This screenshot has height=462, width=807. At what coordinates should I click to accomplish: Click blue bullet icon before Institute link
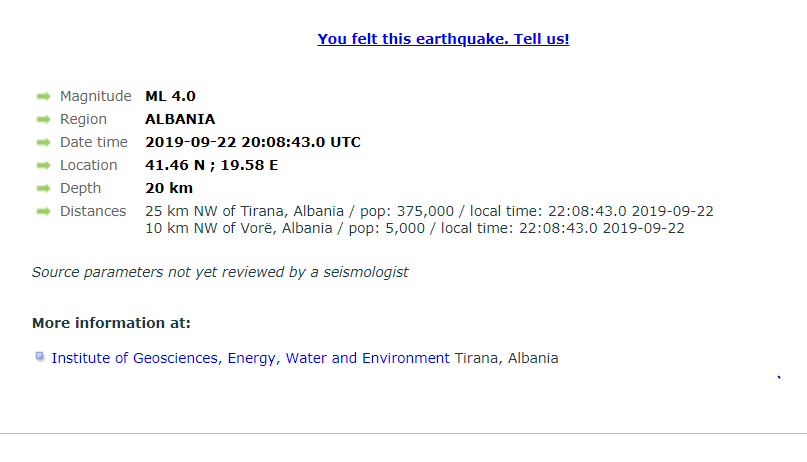click(x=40, y=357)
